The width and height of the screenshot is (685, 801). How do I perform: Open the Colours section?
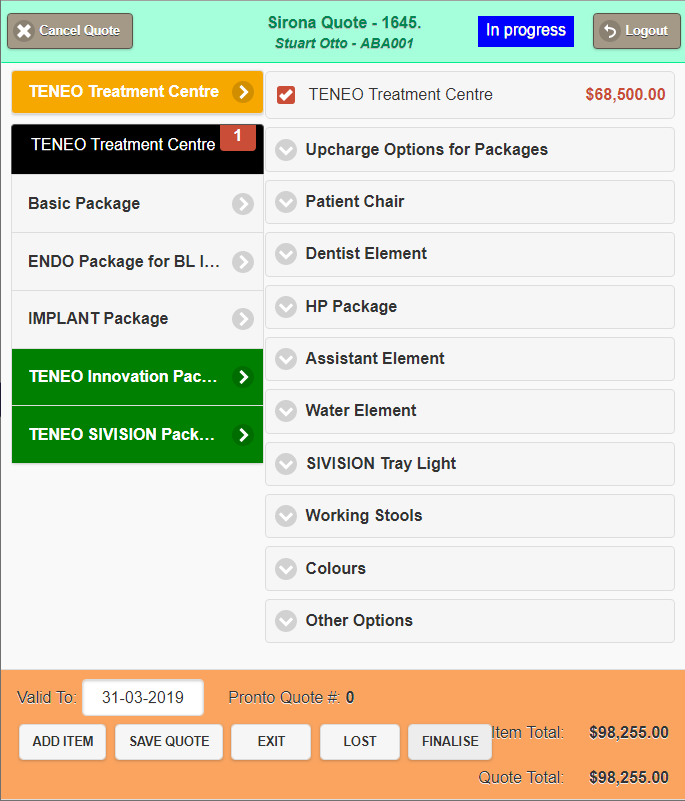tap(287, 569)
